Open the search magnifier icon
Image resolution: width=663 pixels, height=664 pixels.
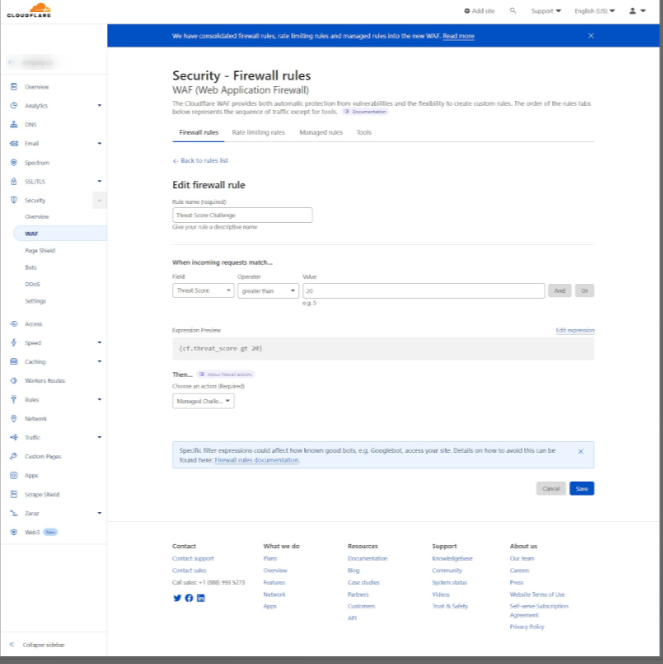point(513,11)
